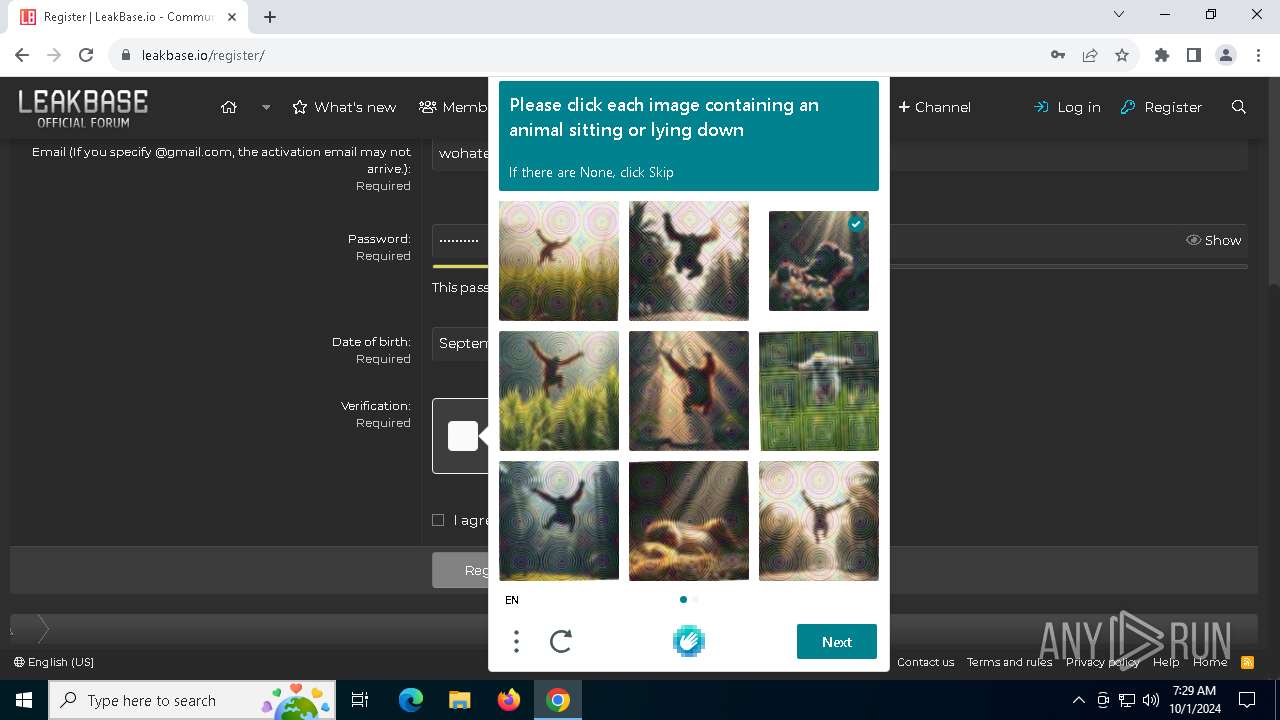Open the Date of birth month dropdown

(x=460, y=343)
